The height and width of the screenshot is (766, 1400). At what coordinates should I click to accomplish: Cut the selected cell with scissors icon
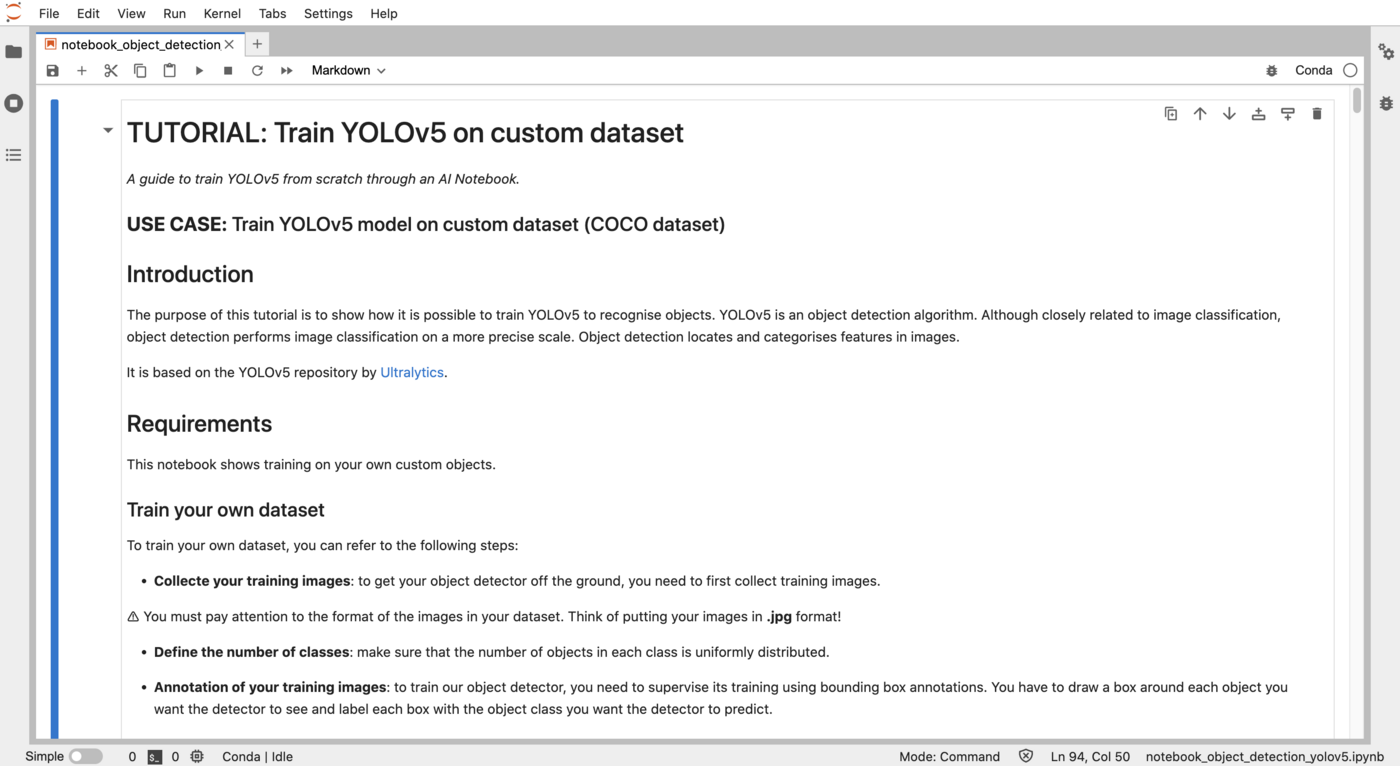click(111, 71)
